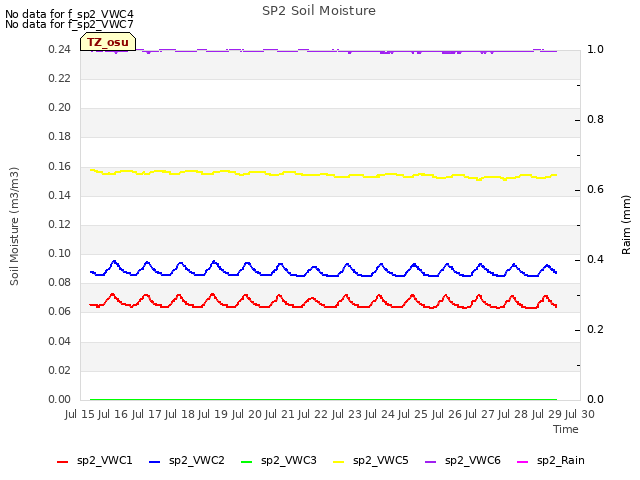Select sp2_VWC1 legend entry
The width and height of the screenshot is (640, 480).
[95, 460]
